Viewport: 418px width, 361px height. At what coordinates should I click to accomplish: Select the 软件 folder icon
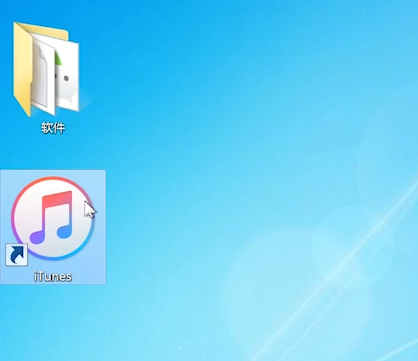[x=46, y=69]
